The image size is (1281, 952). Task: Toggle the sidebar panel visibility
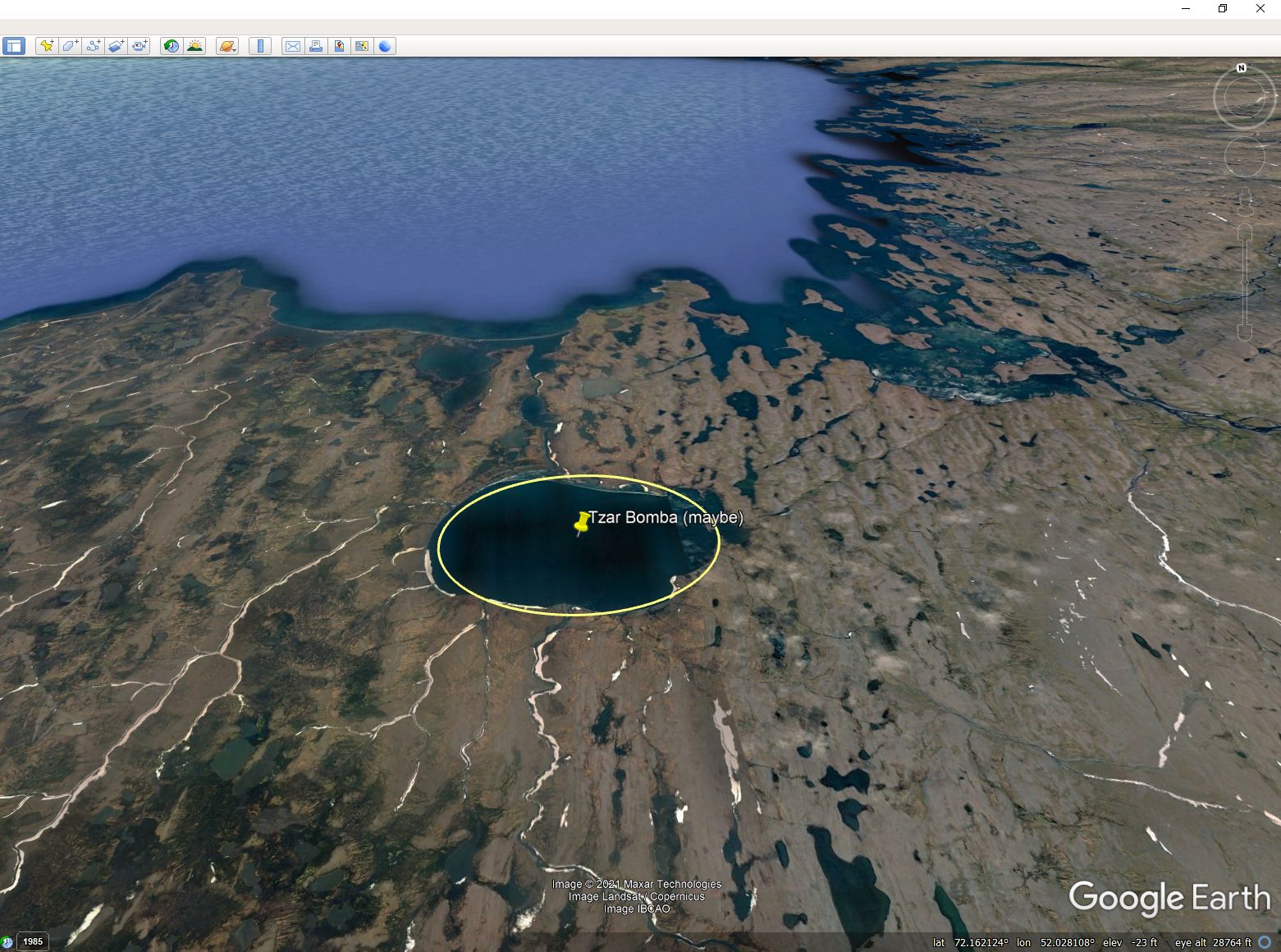pyautogui.click(x=14, y=46)
